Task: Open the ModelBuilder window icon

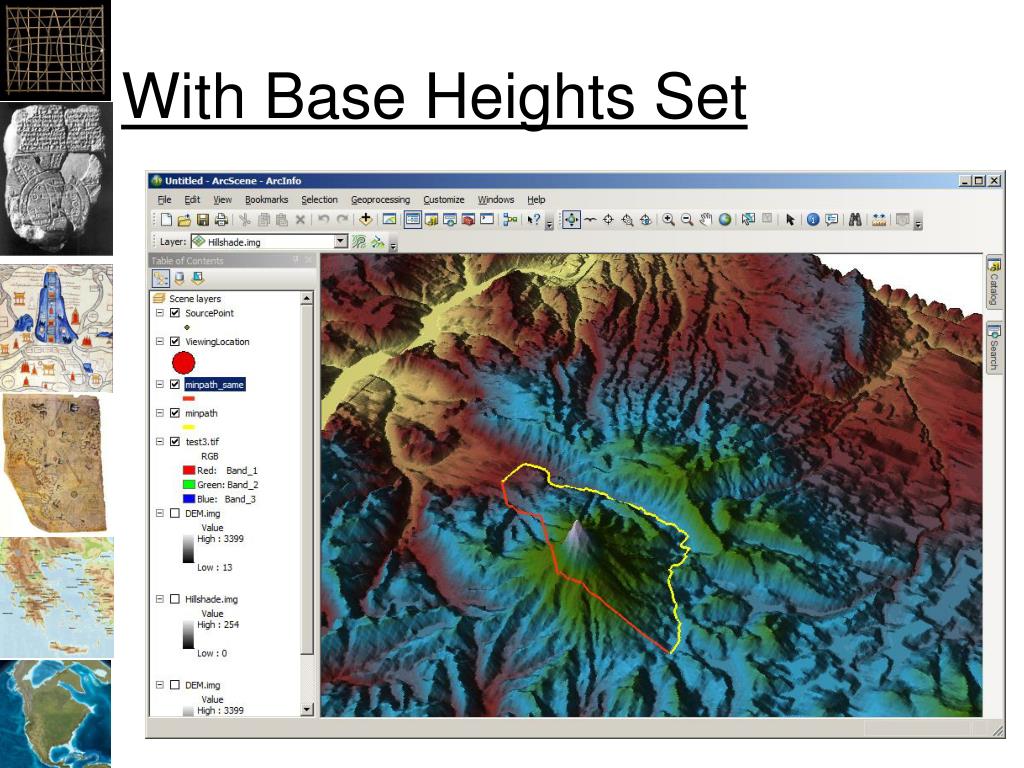Action: pyautogui.click(x=510, y=219)
